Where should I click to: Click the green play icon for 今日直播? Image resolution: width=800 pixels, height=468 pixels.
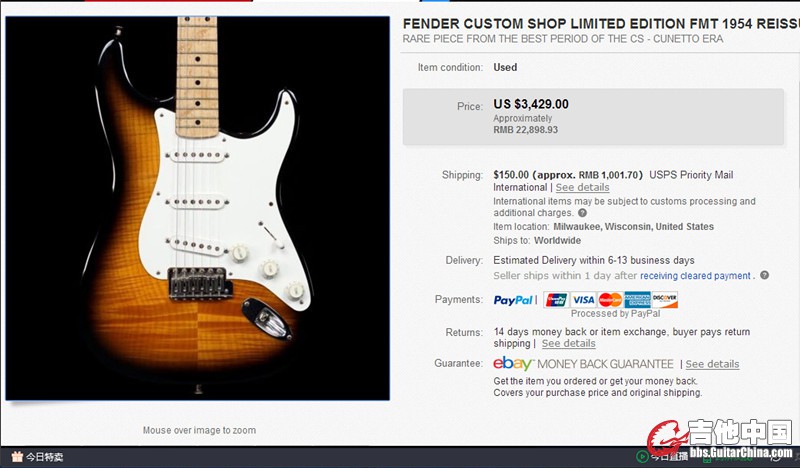(642, 456)
